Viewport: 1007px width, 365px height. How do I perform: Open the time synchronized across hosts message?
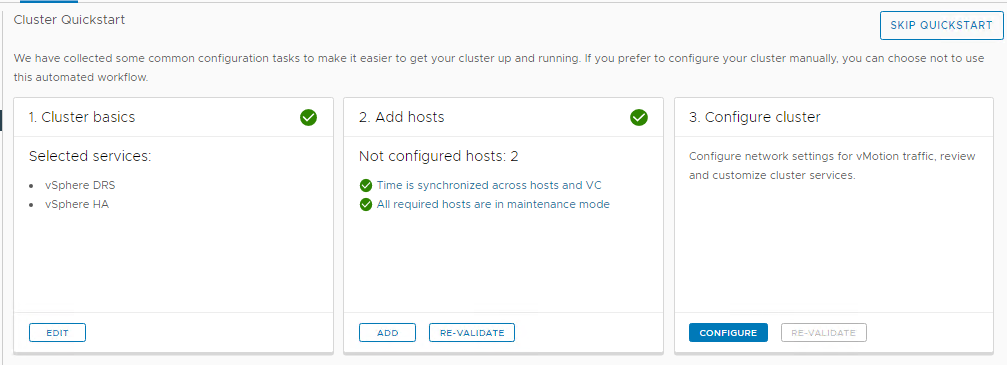(489, 186)
